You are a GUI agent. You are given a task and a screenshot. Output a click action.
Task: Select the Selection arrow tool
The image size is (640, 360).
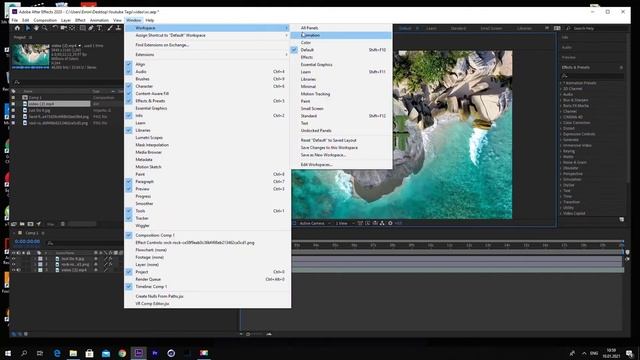pos(27,28)
